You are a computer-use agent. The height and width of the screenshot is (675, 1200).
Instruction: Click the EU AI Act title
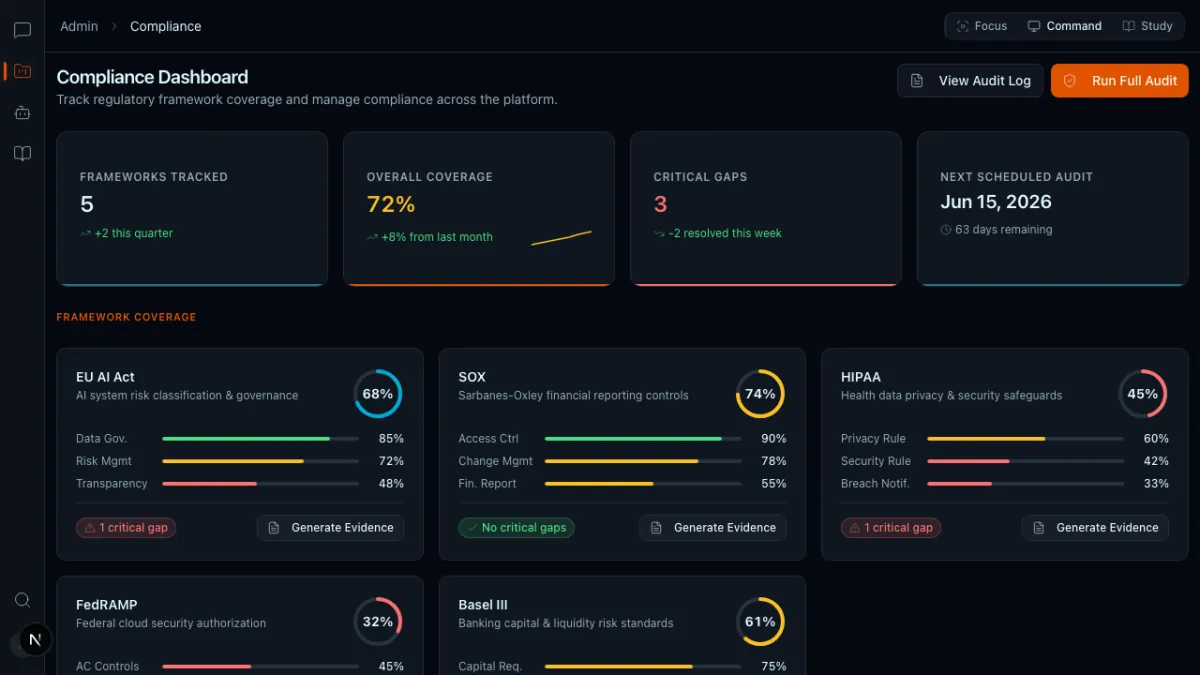tap(105, 377)
